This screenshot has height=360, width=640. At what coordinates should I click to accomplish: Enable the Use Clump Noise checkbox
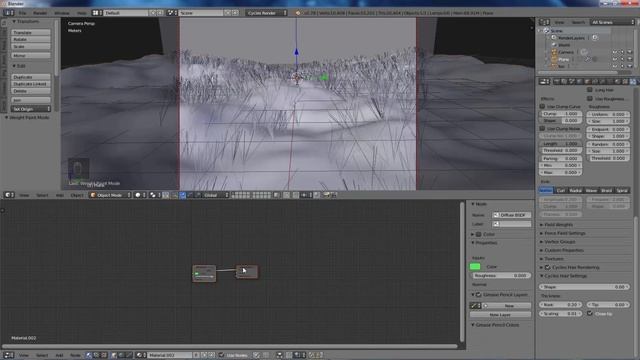542,128
